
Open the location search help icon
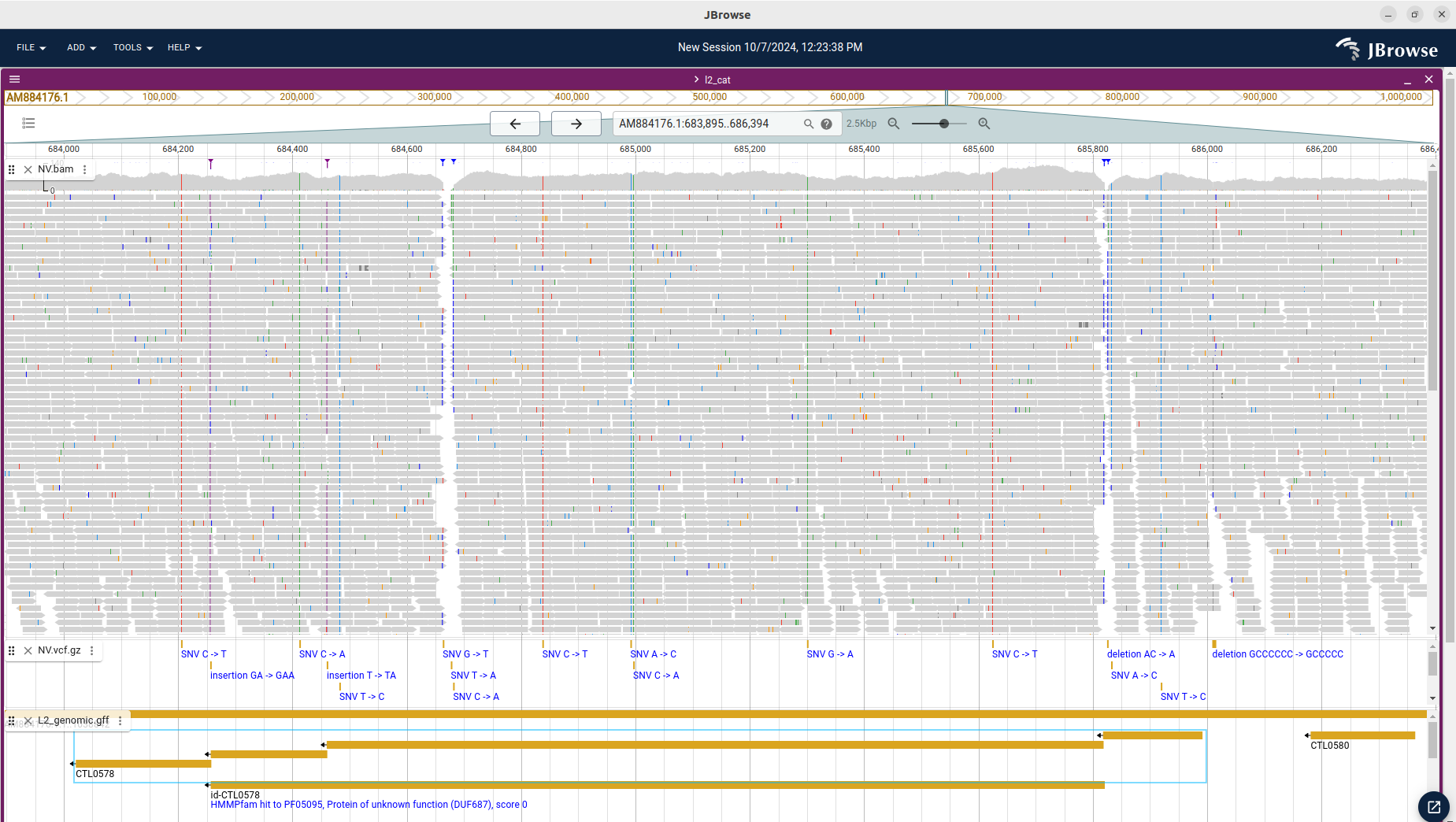pos(826,124)
